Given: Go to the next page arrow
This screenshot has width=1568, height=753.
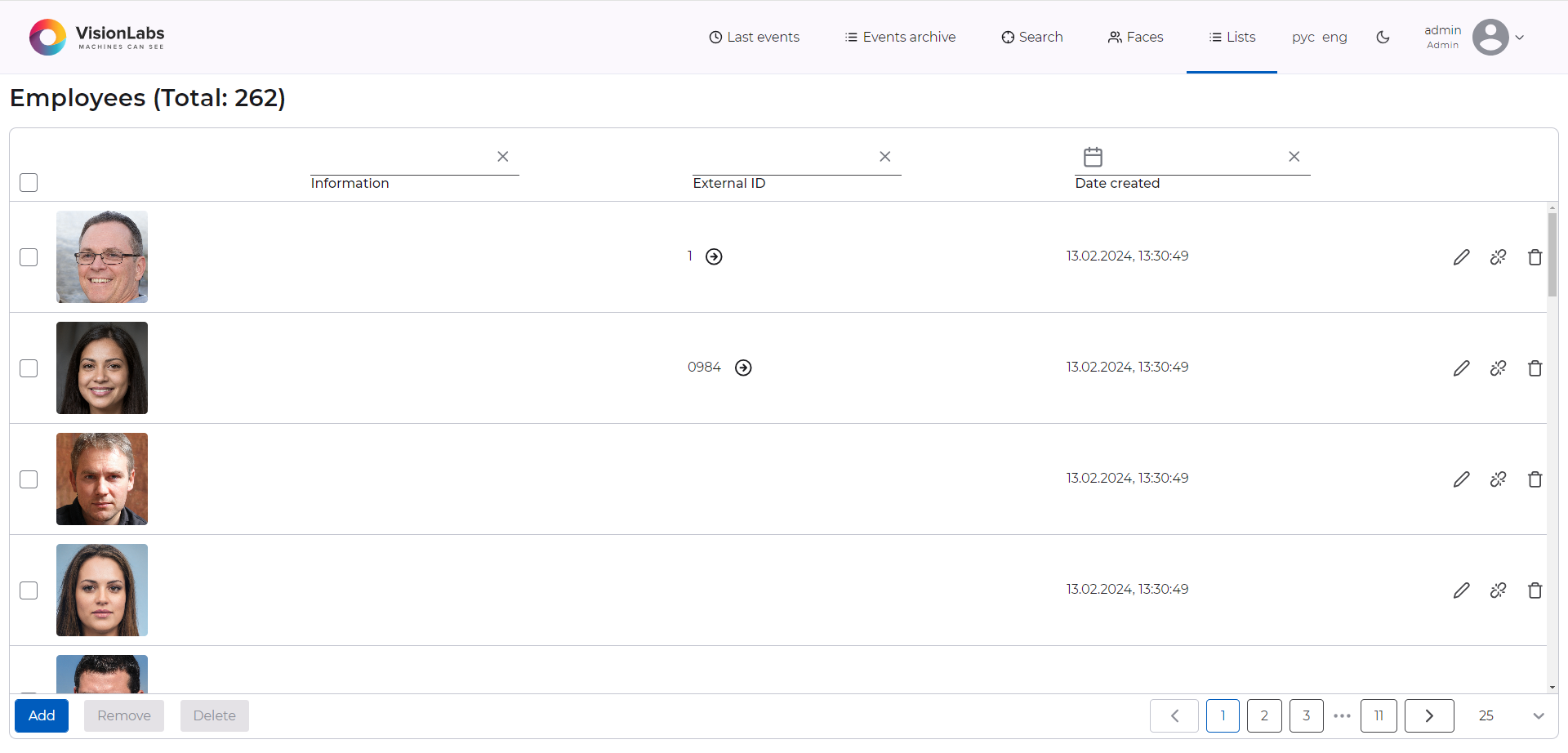Looking at the screenshot, I should 1429,715.
